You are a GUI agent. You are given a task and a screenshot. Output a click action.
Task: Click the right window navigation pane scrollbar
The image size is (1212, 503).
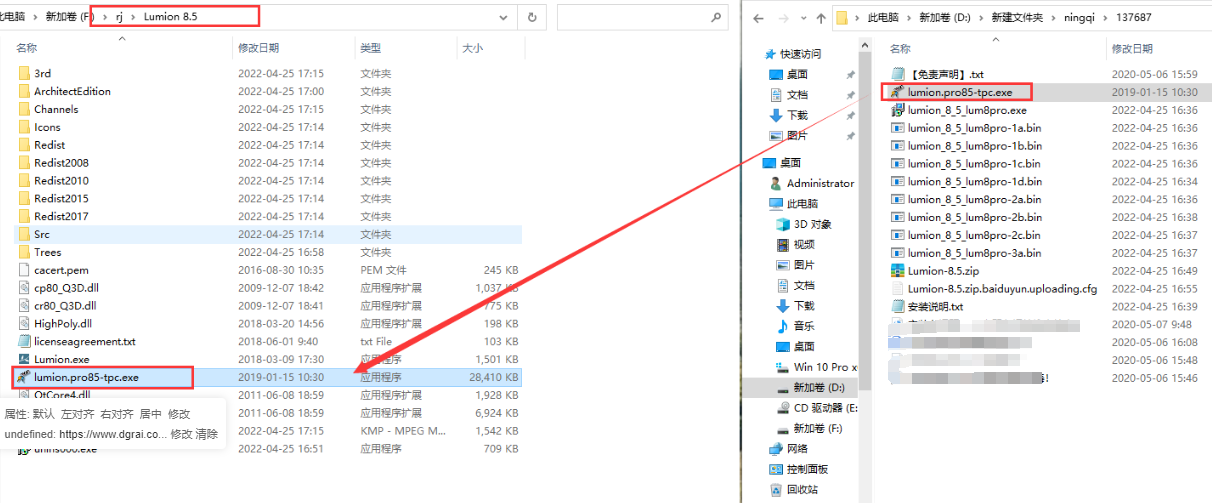coord(867,200)
